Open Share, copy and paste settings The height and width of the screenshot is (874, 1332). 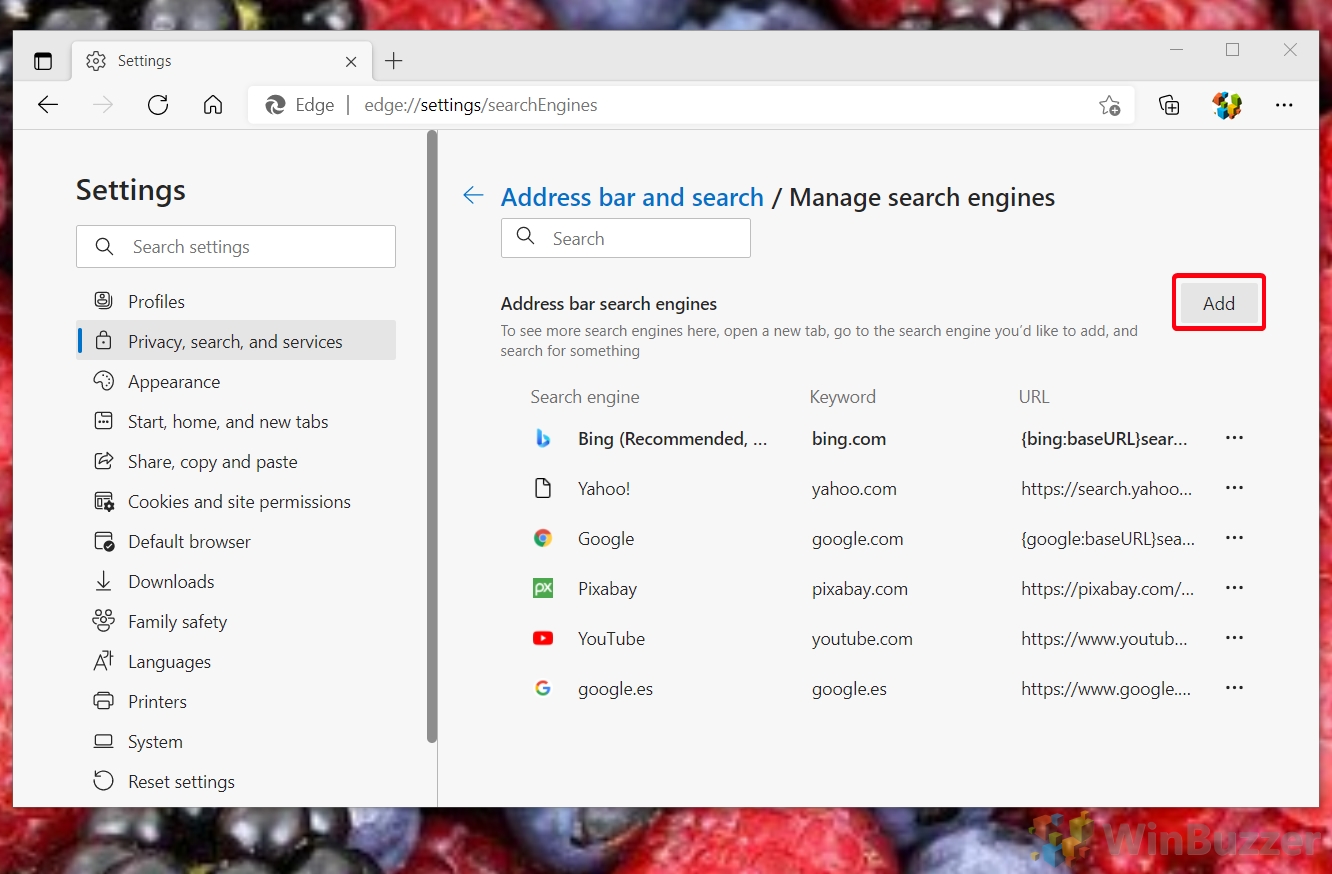(236, 461)
